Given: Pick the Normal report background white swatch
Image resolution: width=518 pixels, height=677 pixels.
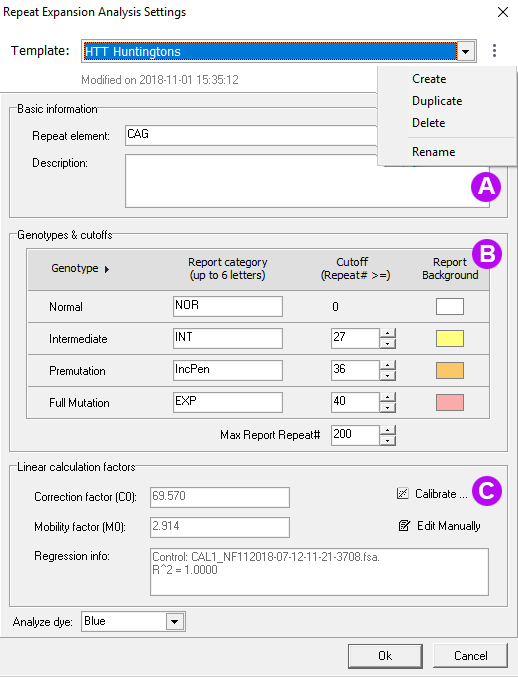Looking at the screenshot, I should [x=450, y=307].
